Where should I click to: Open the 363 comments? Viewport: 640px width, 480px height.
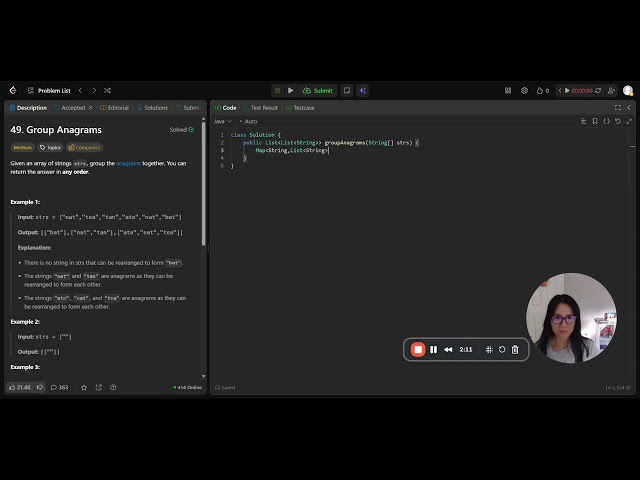pos(60,387)
